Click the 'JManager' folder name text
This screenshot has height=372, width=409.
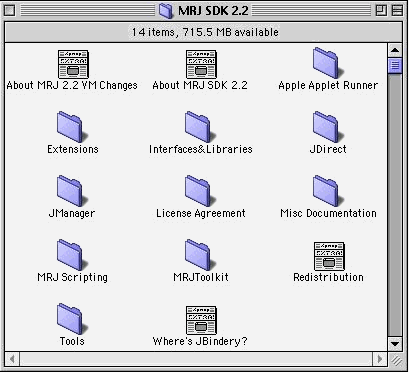72,213
